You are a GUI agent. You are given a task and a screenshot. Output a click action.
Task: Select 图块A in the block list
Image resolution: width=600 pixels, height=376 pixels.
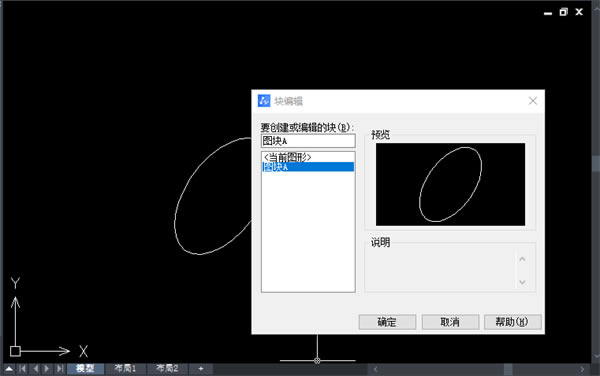308,167
